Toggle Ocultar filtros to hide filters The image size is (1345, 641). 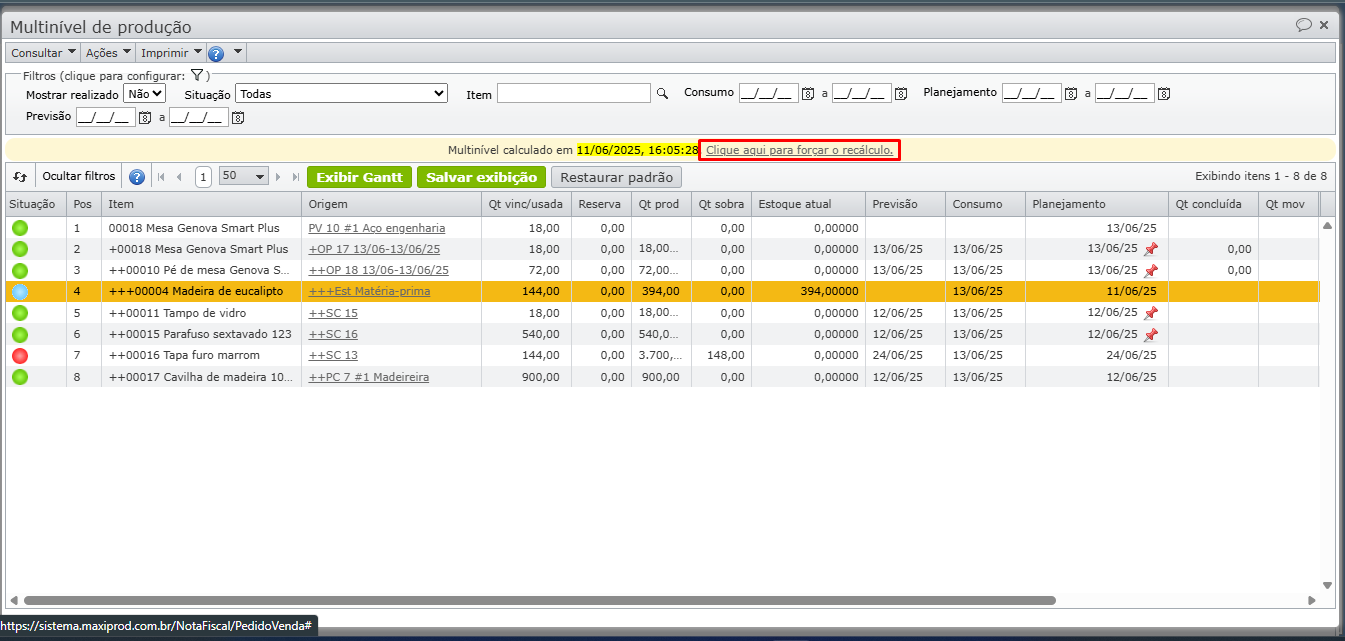pos(78,177)
